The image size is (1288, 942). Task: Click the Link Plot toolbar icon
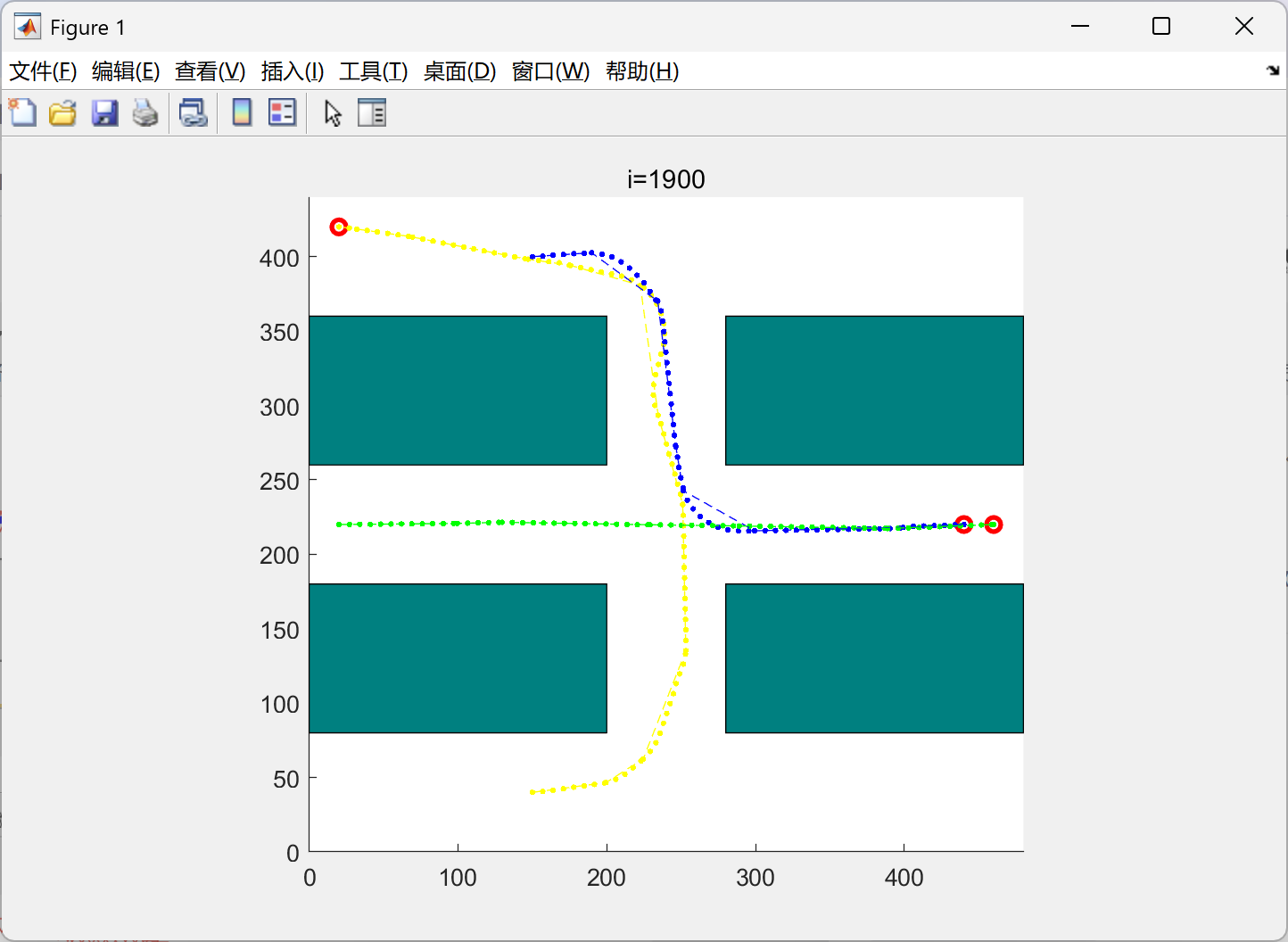coord(193,113)
